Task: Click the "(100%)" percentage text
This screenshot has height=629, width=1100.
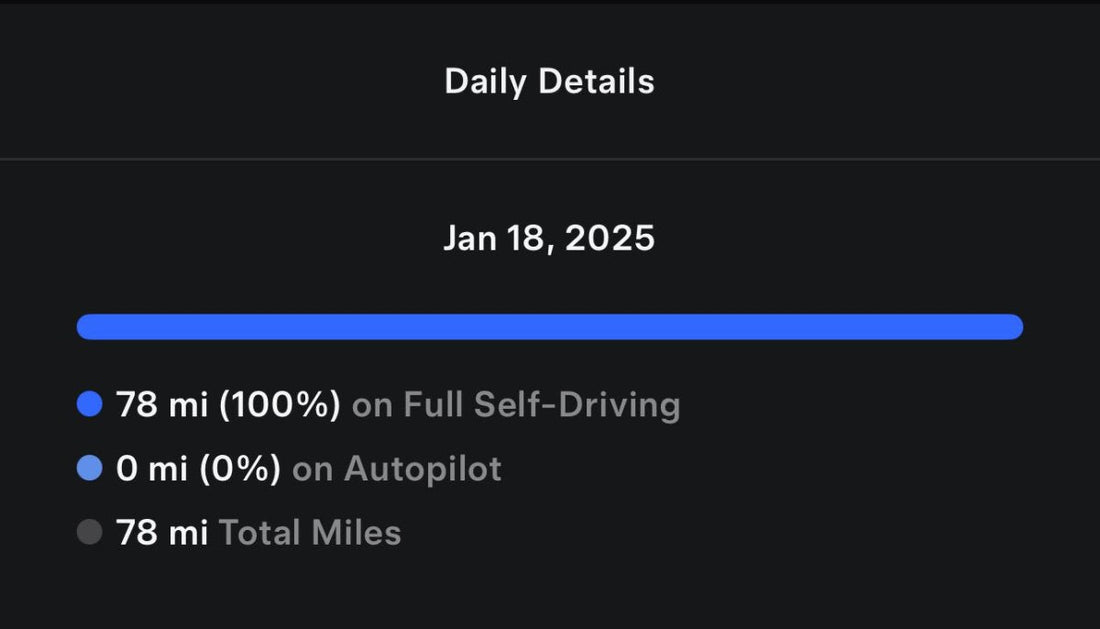Action: point(279,404)
